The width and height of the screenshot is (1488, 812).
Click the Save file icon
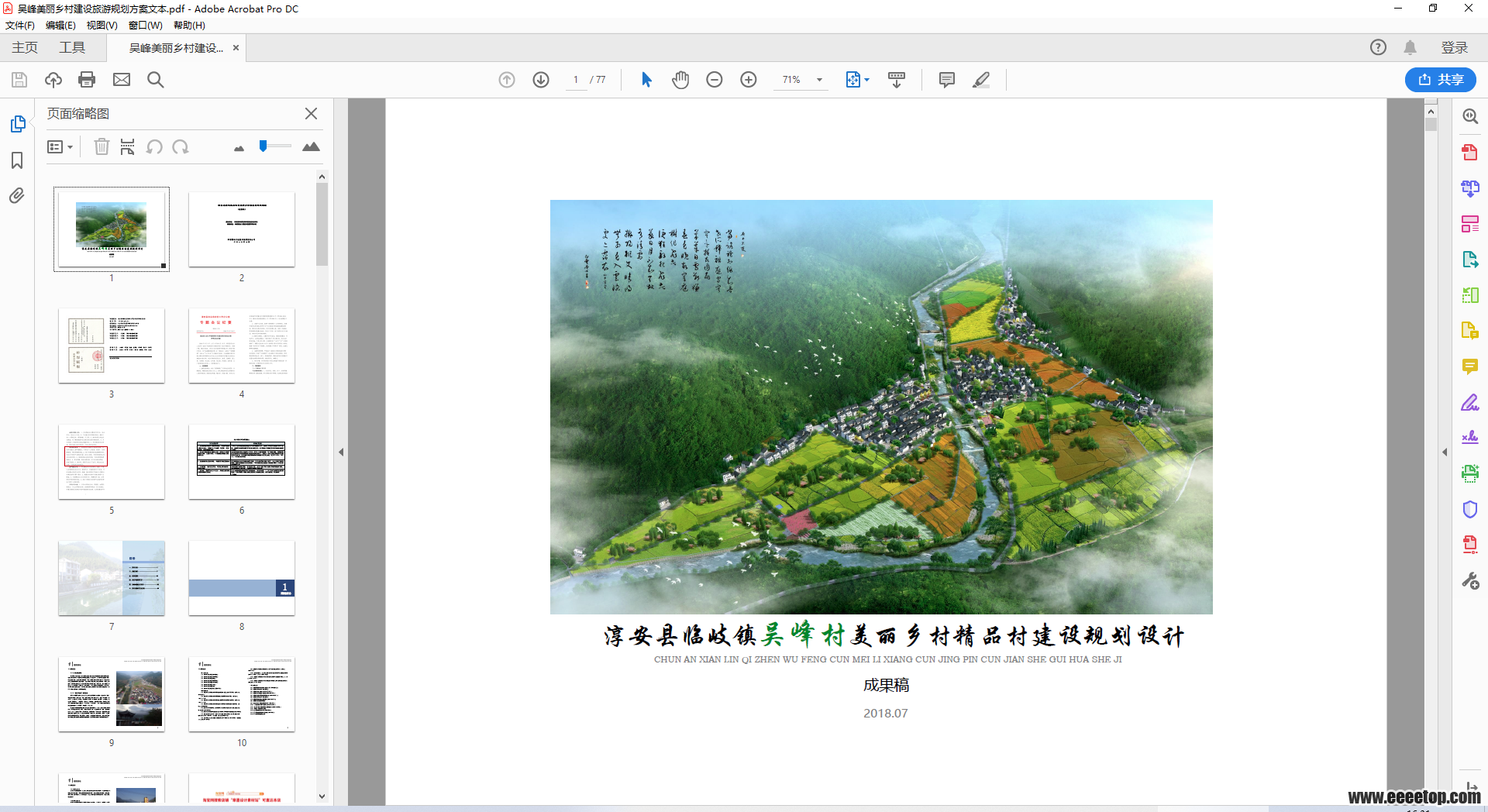click(19, 80)
